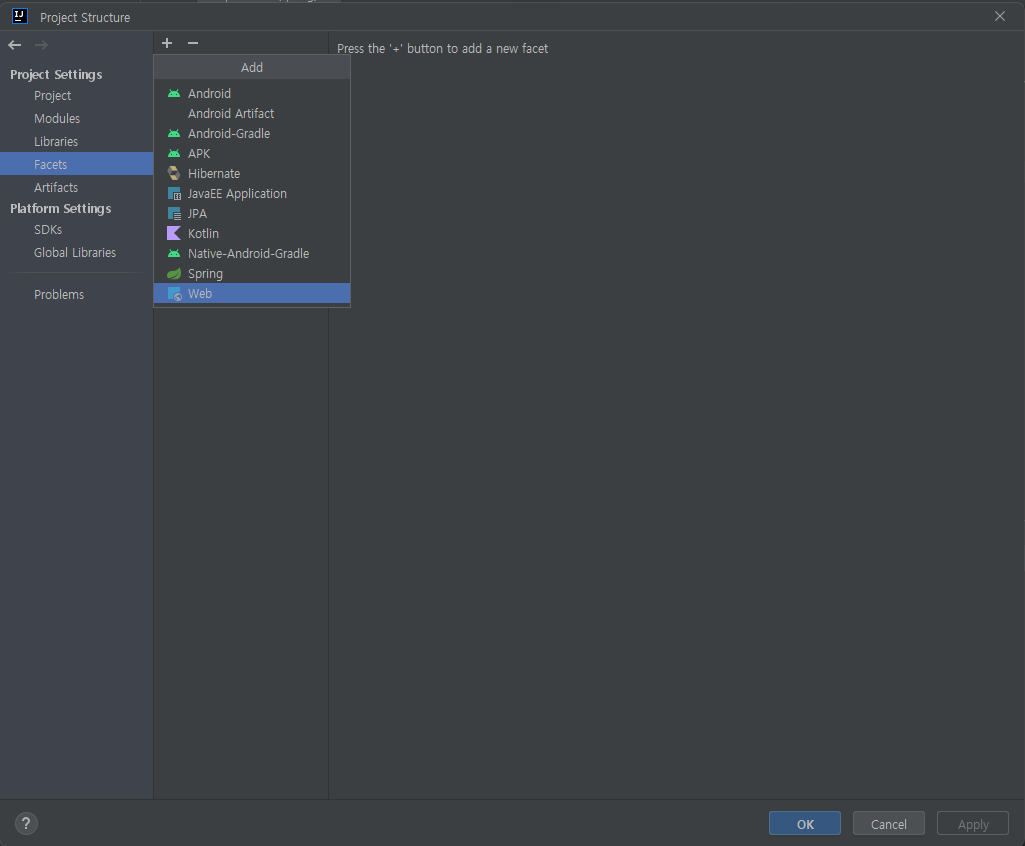The height and width of the screenshot is (846, 1025).
Task: Click the Platform Settings heading
Action: pyautogui.click(x=61, y=209)
